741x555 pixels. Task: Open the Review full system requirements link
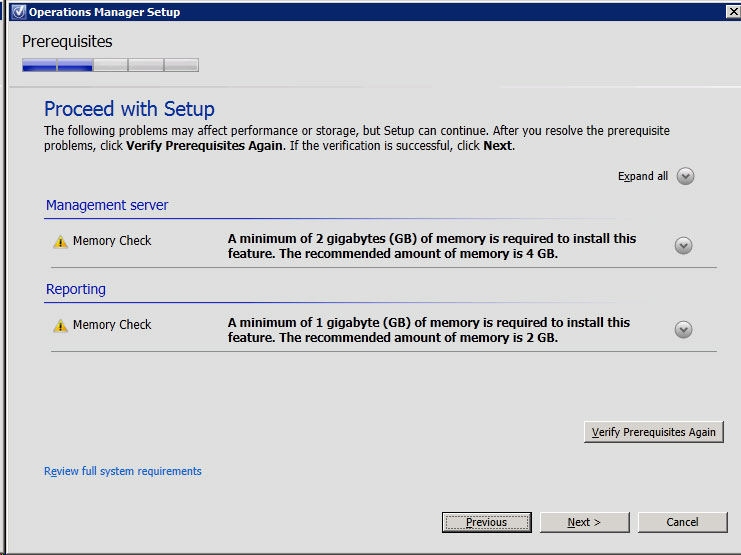(x=123, y=471)
